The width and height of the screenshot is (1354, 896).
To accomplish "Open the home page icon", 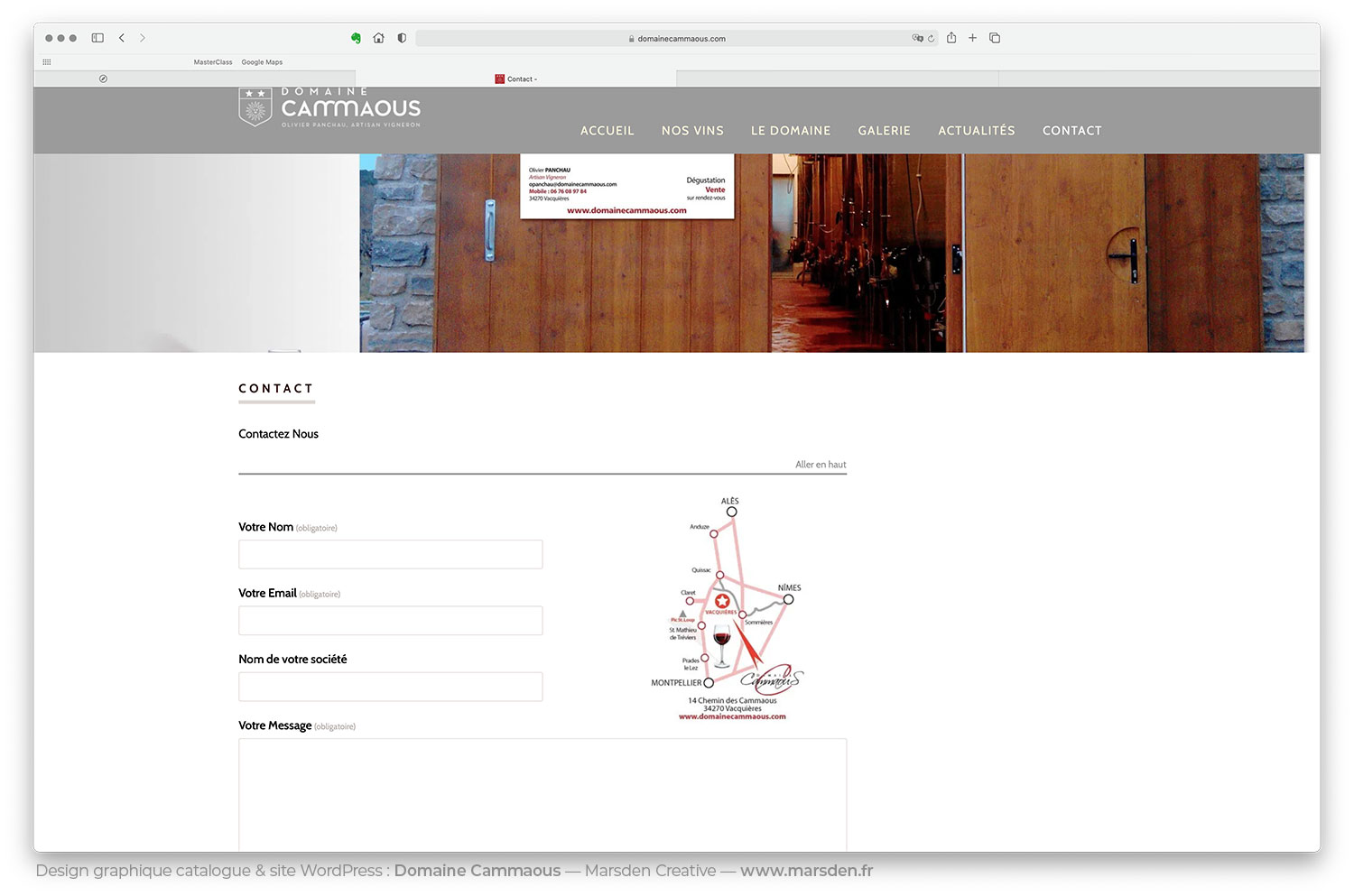I will 378,38.
